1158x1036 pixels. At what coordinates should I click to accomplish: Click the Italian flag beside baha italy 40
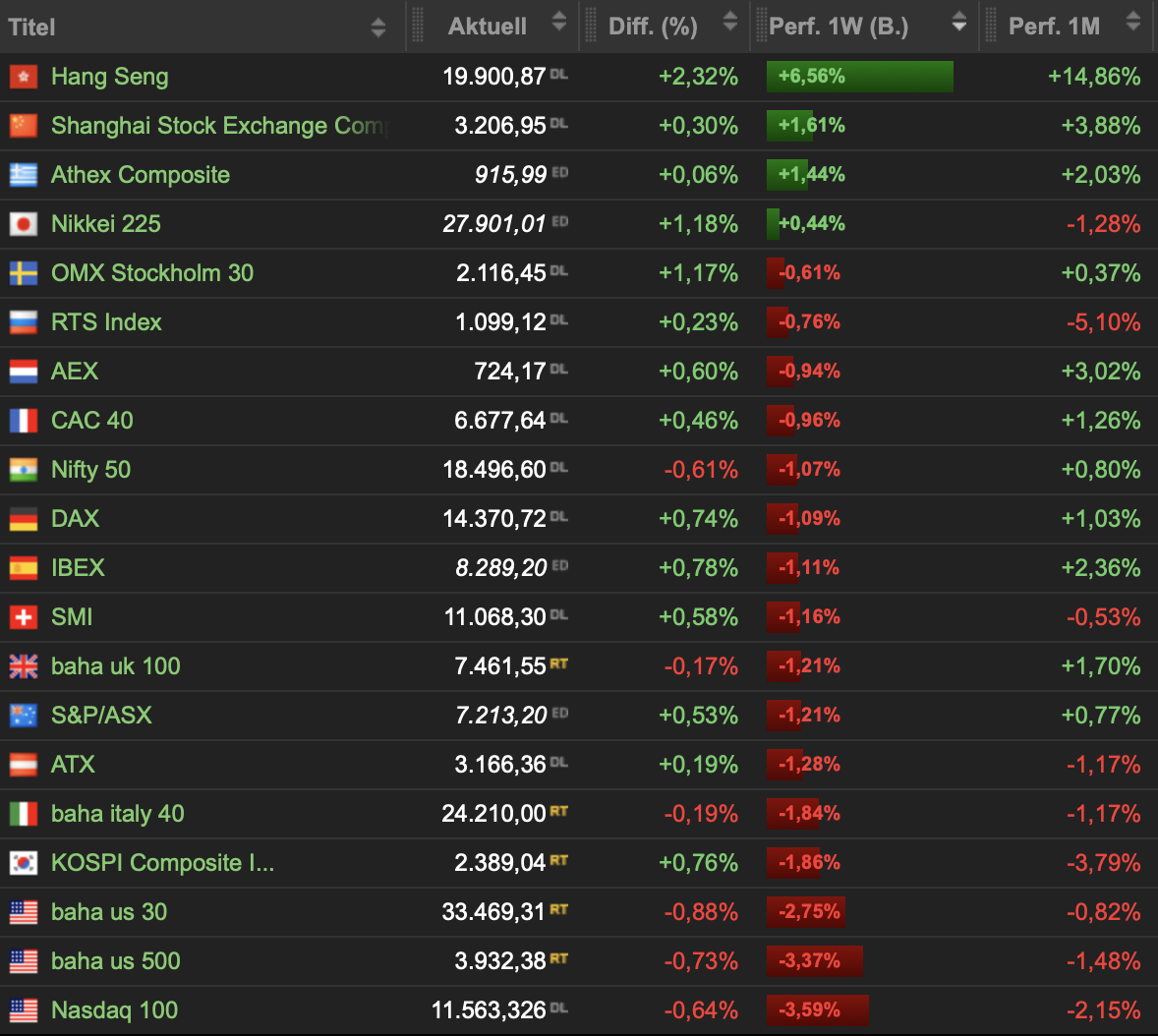pyautogui.click(x=24, y=814)
